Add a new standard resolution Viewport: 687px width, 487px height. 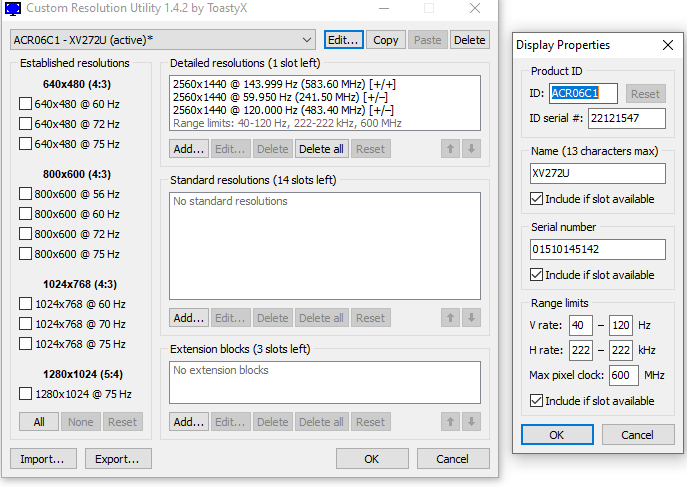pyautogui.click(x=188, y=318)
